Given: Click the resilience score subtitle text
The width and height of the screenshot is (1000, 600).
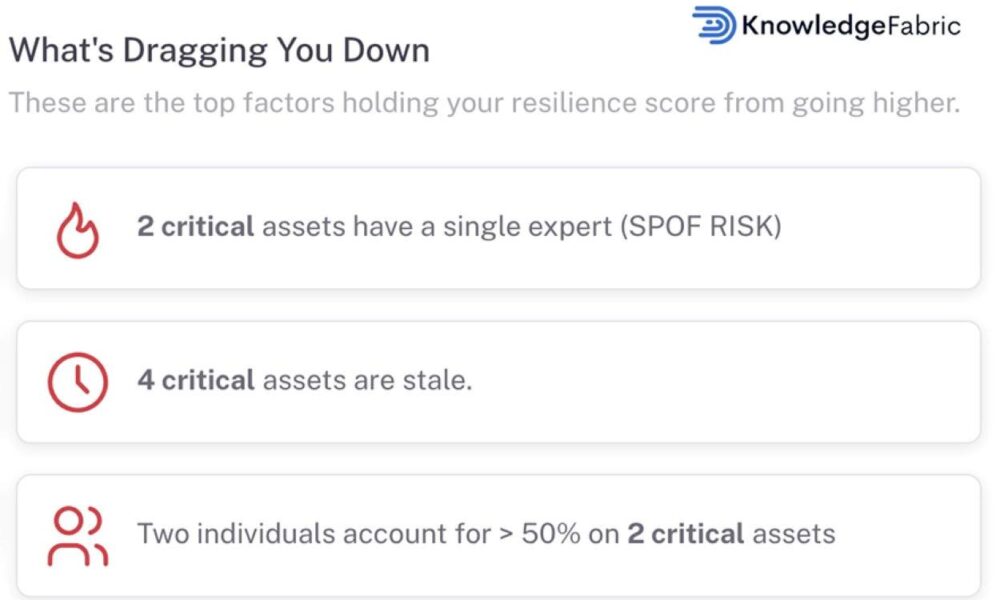Looking at the screenshot, I should click(x=485, y=103).
